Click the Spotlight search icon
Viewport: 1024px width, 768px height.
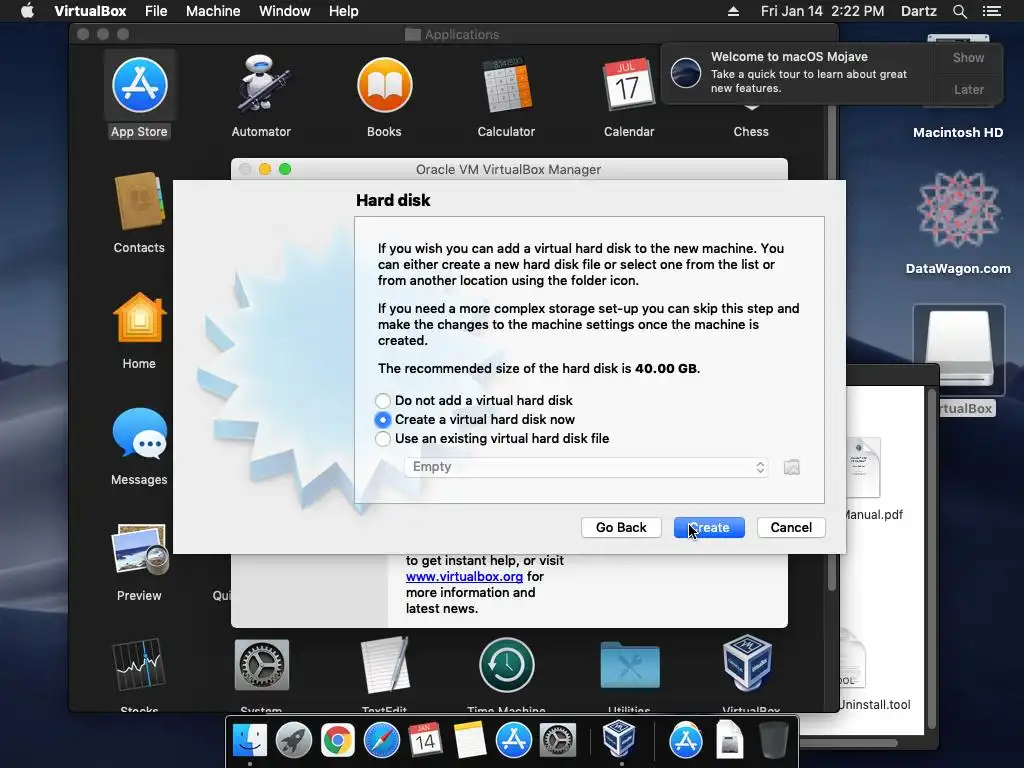tap(959, 11)
